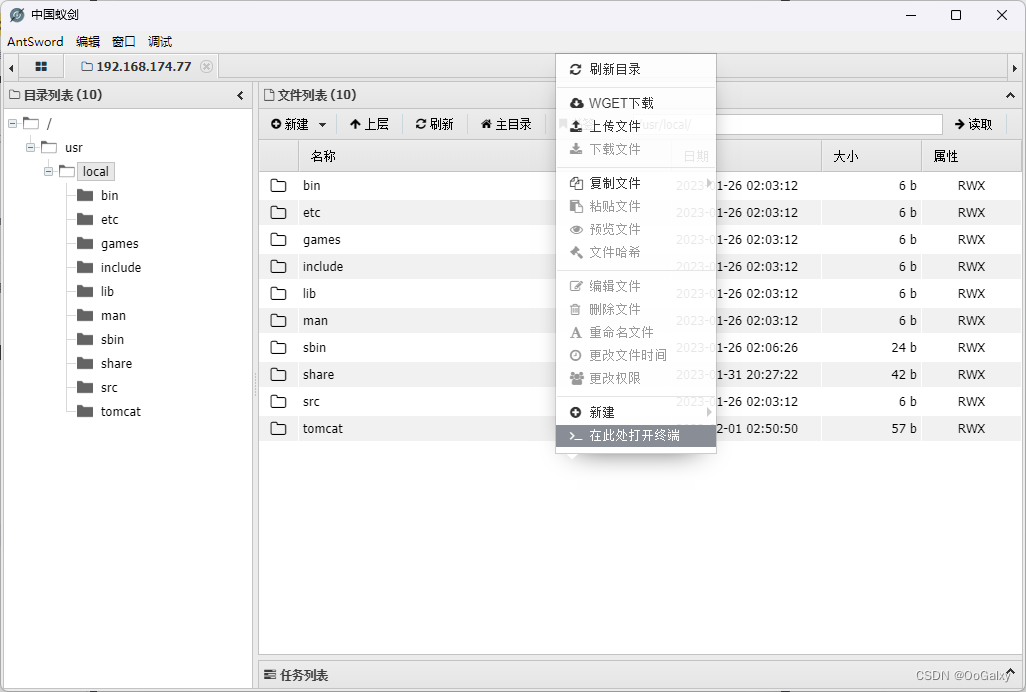Collapse the root / tree node

(x=12, y=123)
